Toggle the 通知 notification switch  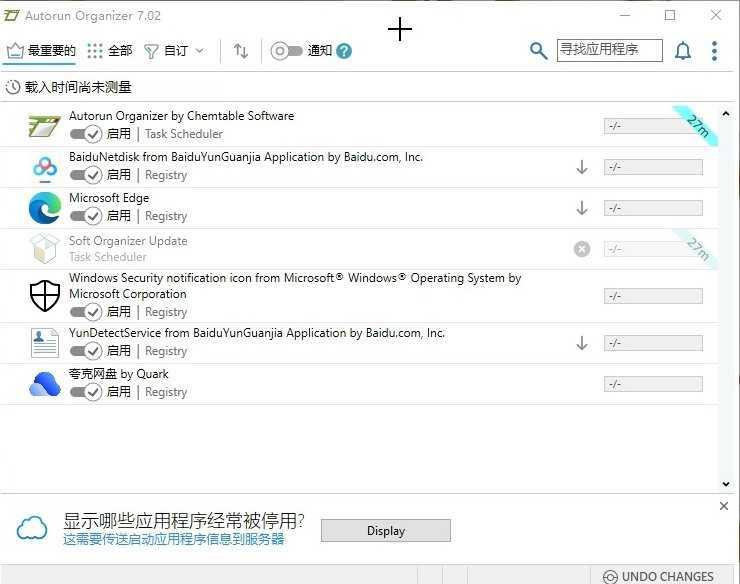(x=286, y=51)
